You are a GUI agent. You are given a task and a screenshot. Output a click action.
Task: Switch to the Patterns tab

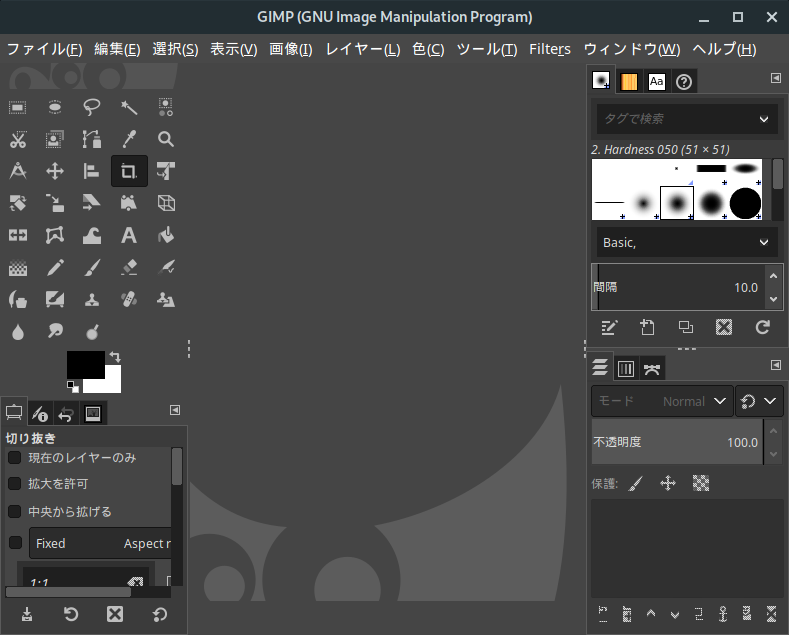click(629, 82)
